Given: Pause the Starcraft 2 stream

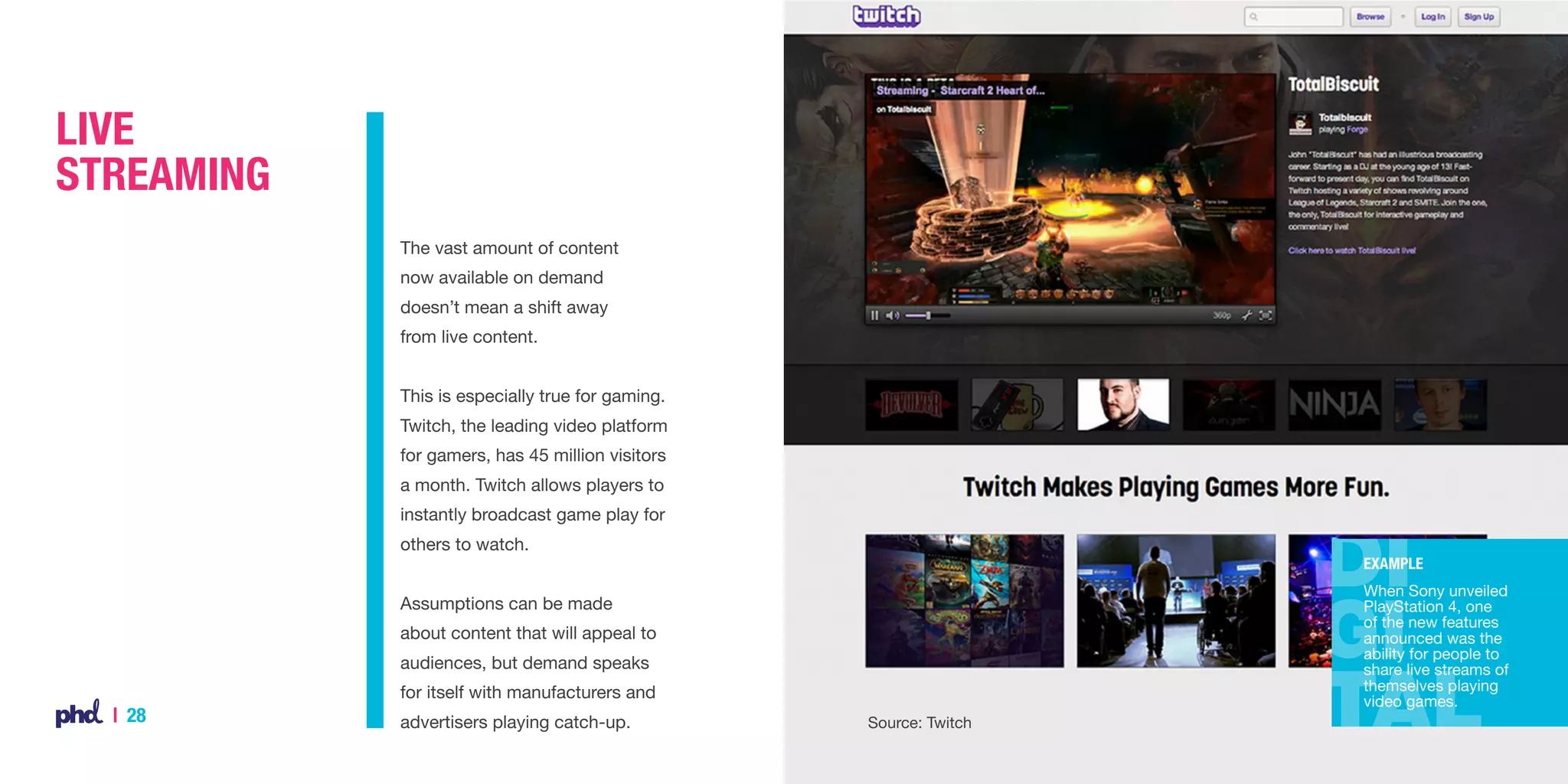Looking at the screenshot, I should (874, 315).
